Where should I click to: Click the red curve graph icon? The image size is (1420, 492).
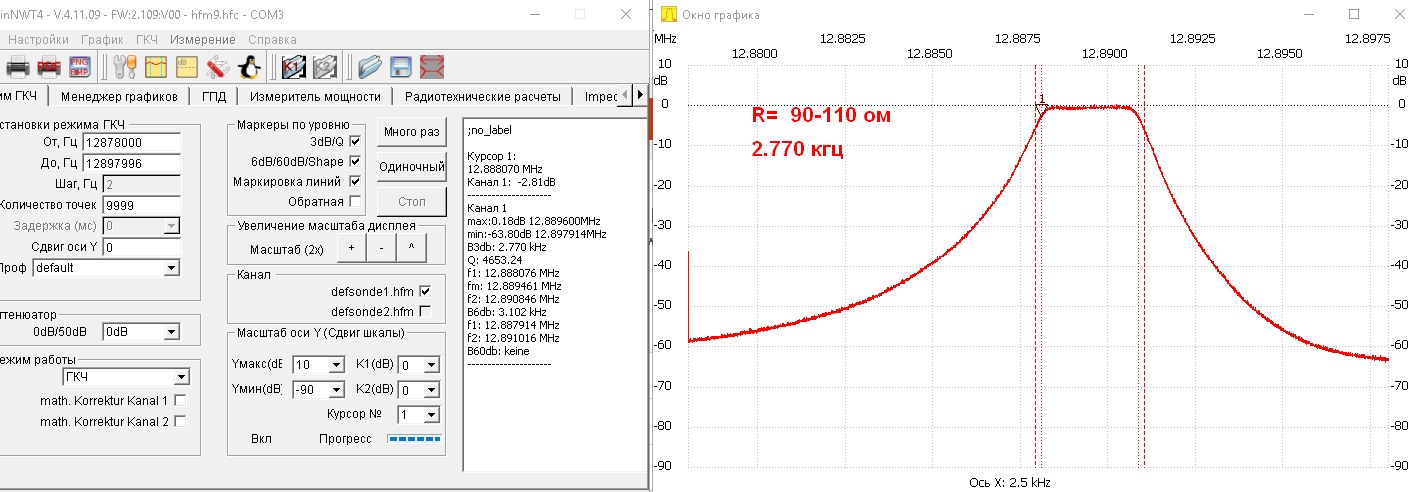(x=156, y=67)
